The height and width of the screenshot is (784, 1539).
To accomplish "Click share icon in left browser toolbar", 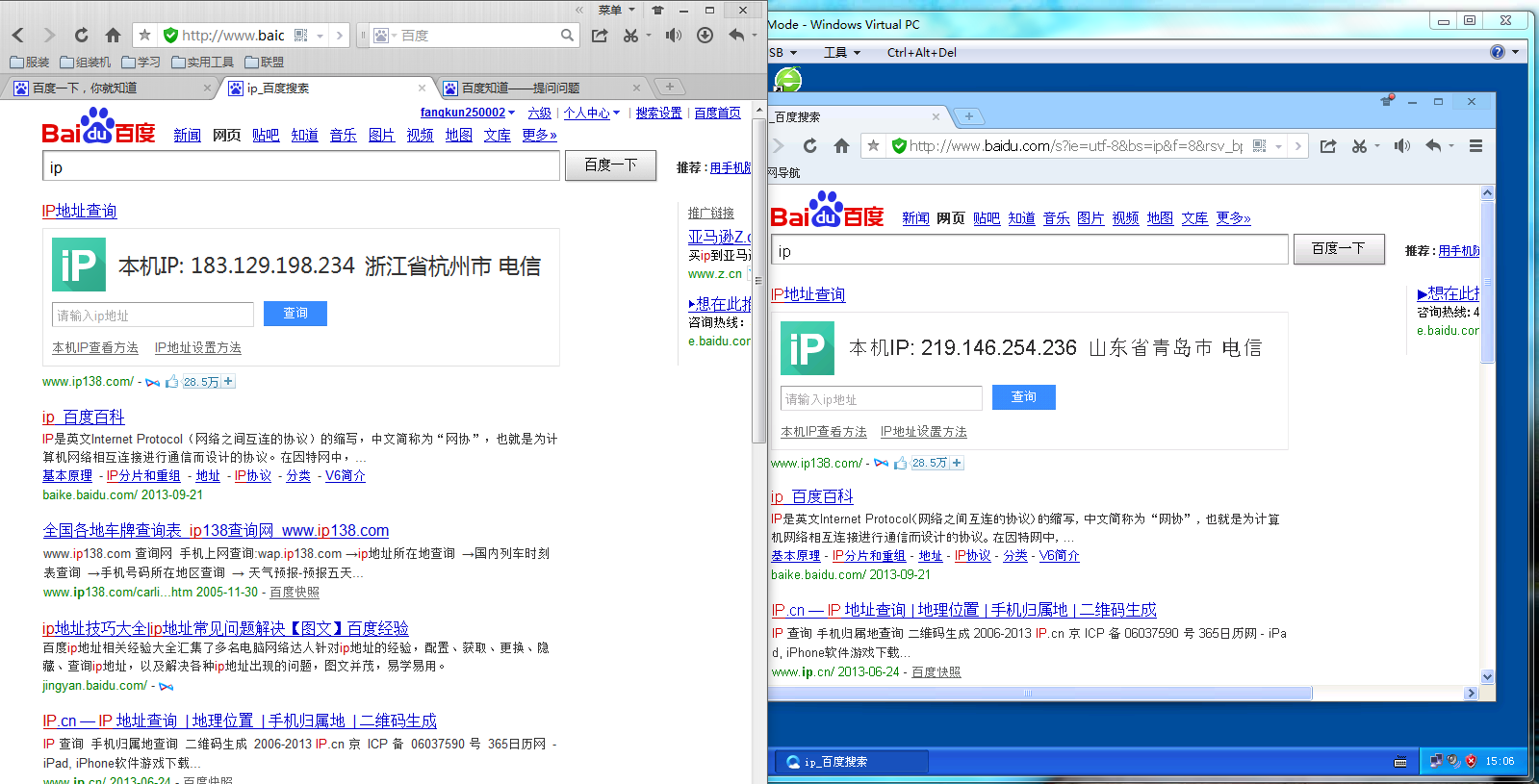I will [x=600, y=36].
